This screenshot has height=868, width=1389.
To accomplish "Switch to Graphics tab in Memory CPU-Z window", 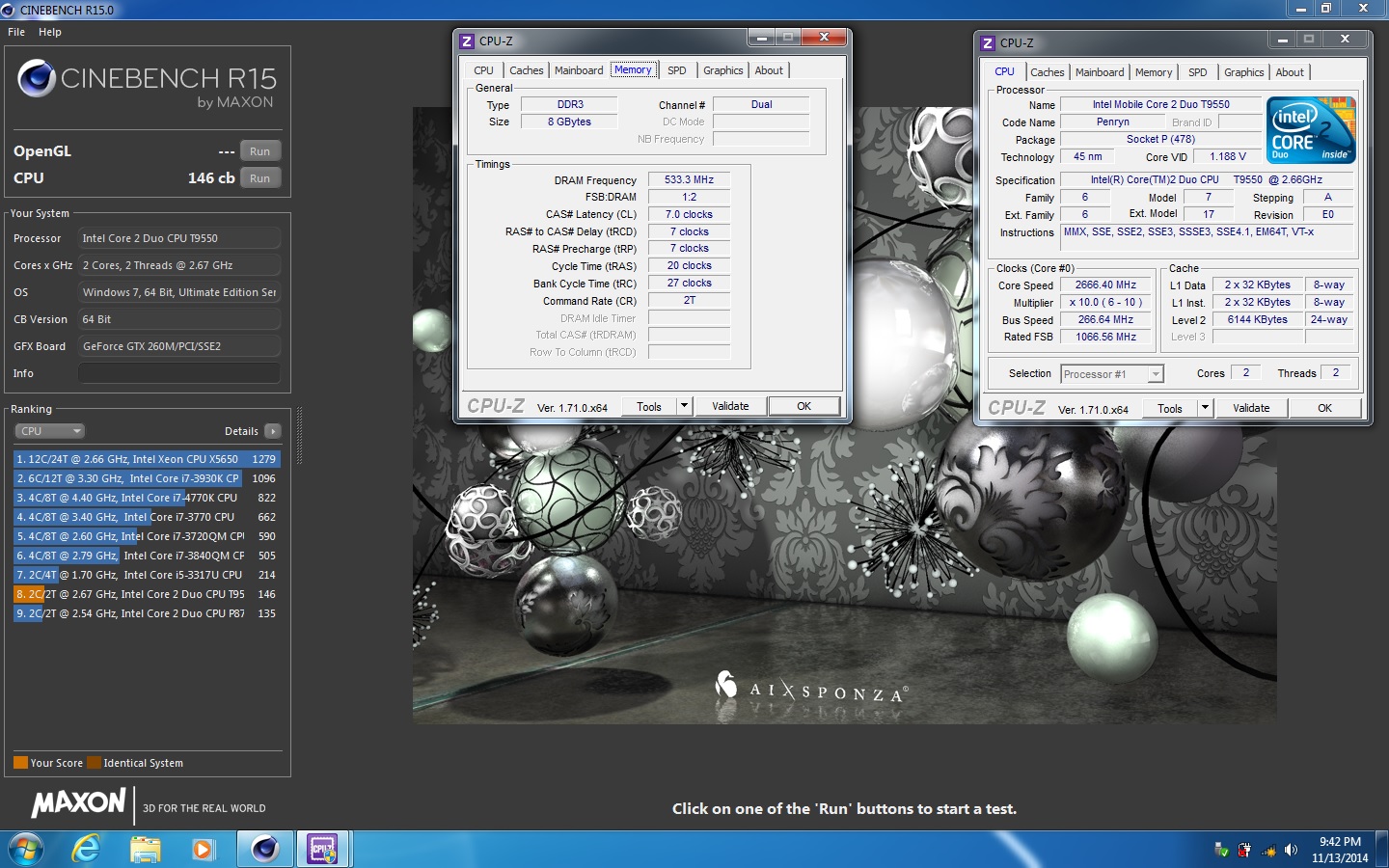I will click(x=723, y=70).
